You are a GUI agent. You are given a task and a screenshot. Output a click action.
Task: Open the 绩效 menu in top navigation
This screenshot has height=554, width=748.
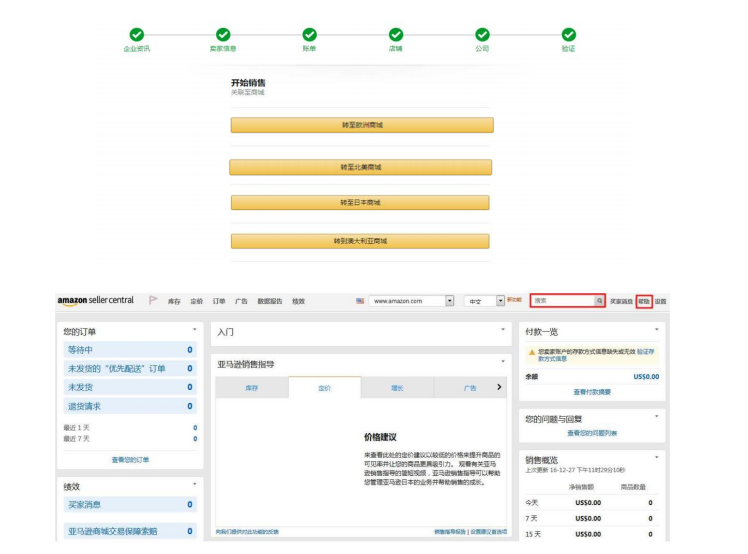click(x=299, y=301)
